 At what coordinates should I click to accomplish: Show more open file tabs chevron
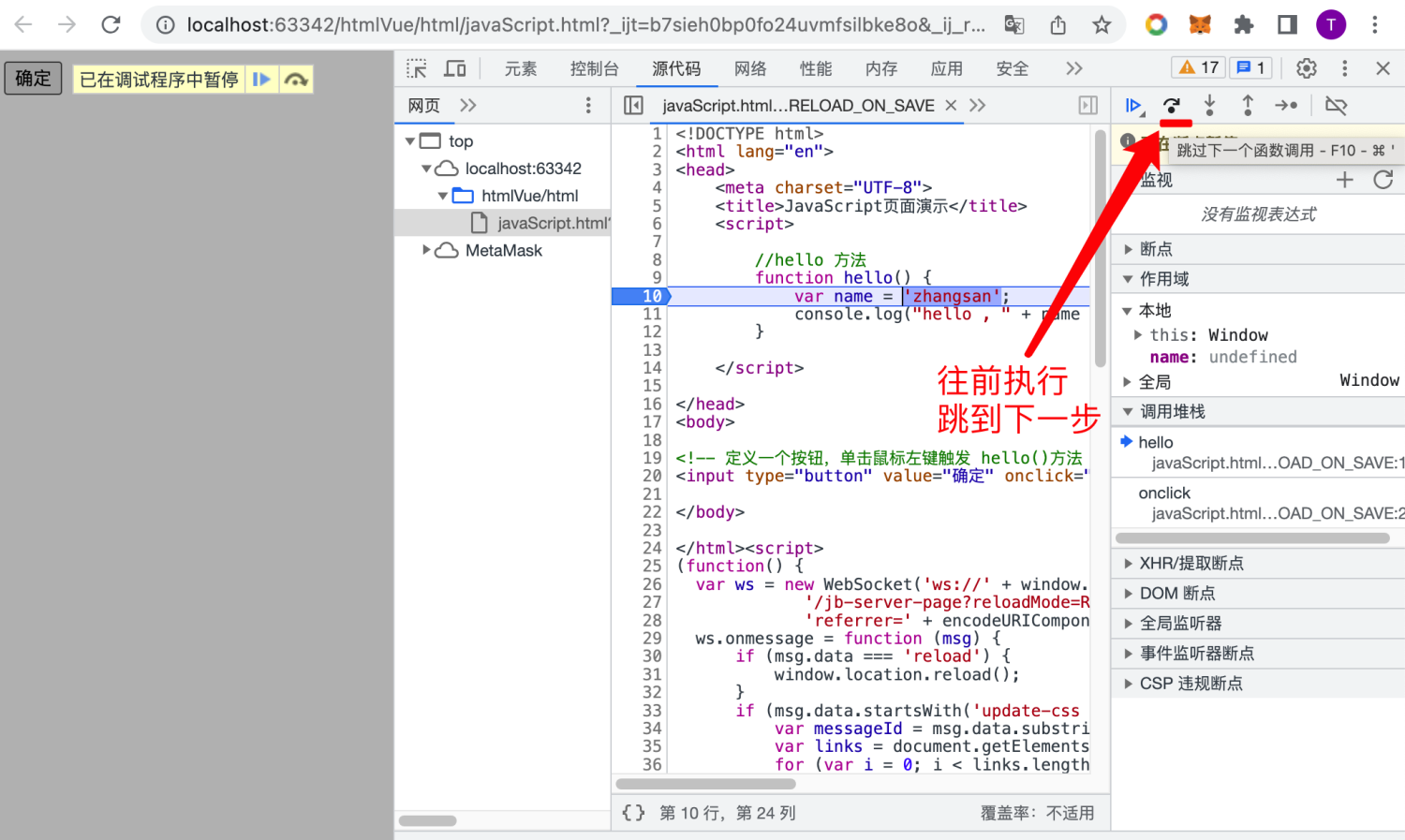click(978, 106)
